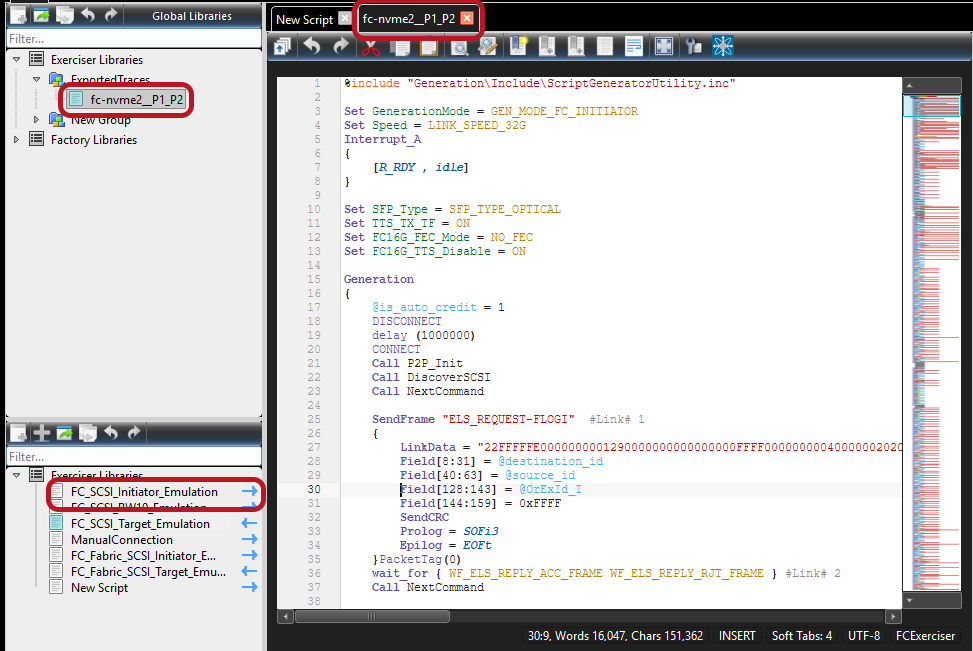Undo in the lower library toolbar
973x651 pixels.
(110, 433)
